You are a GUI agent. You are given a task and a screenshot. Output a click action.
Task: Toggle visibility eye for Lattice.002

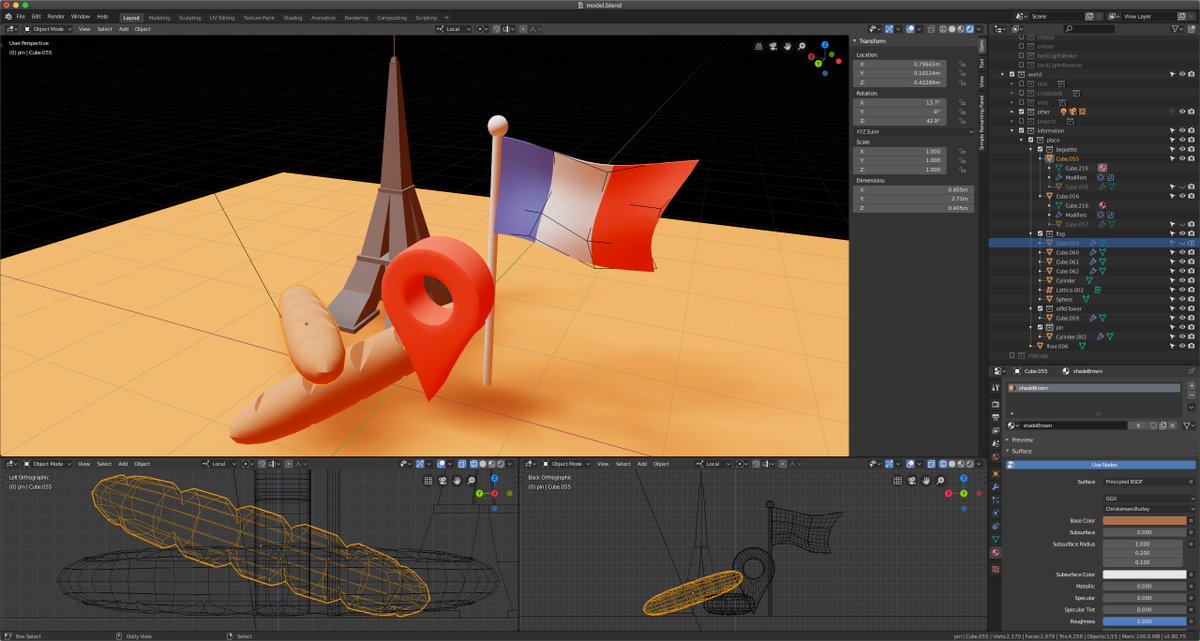coord(1182,290)
